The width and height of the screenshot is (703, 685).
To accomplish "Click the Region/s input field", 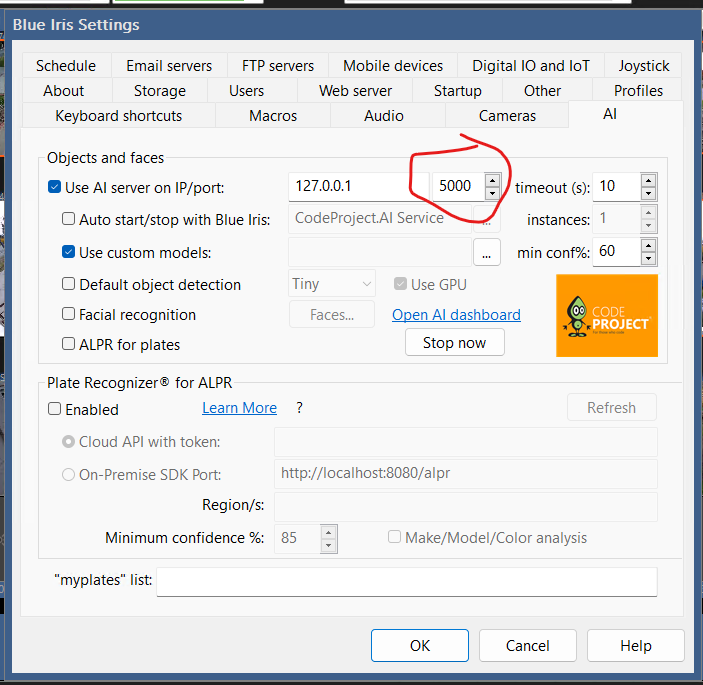I will [x=466, y=507].
